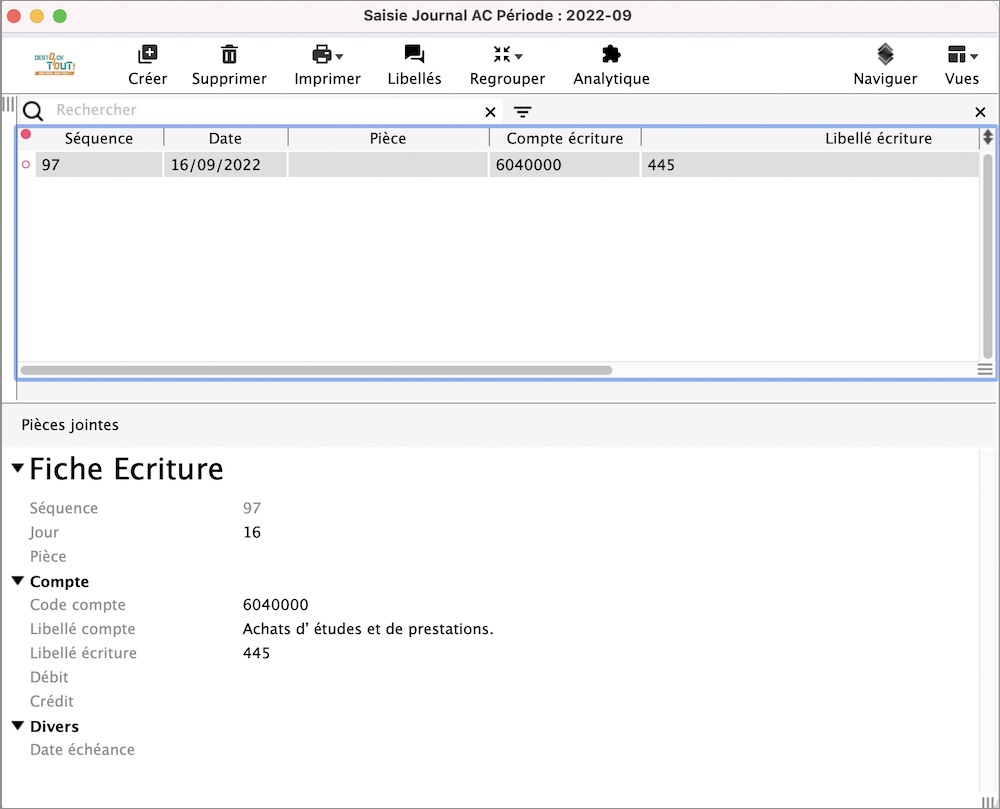The image size is (1000, 809).
Task: Click the Créer toolbar icon
Action: [147, 54]
